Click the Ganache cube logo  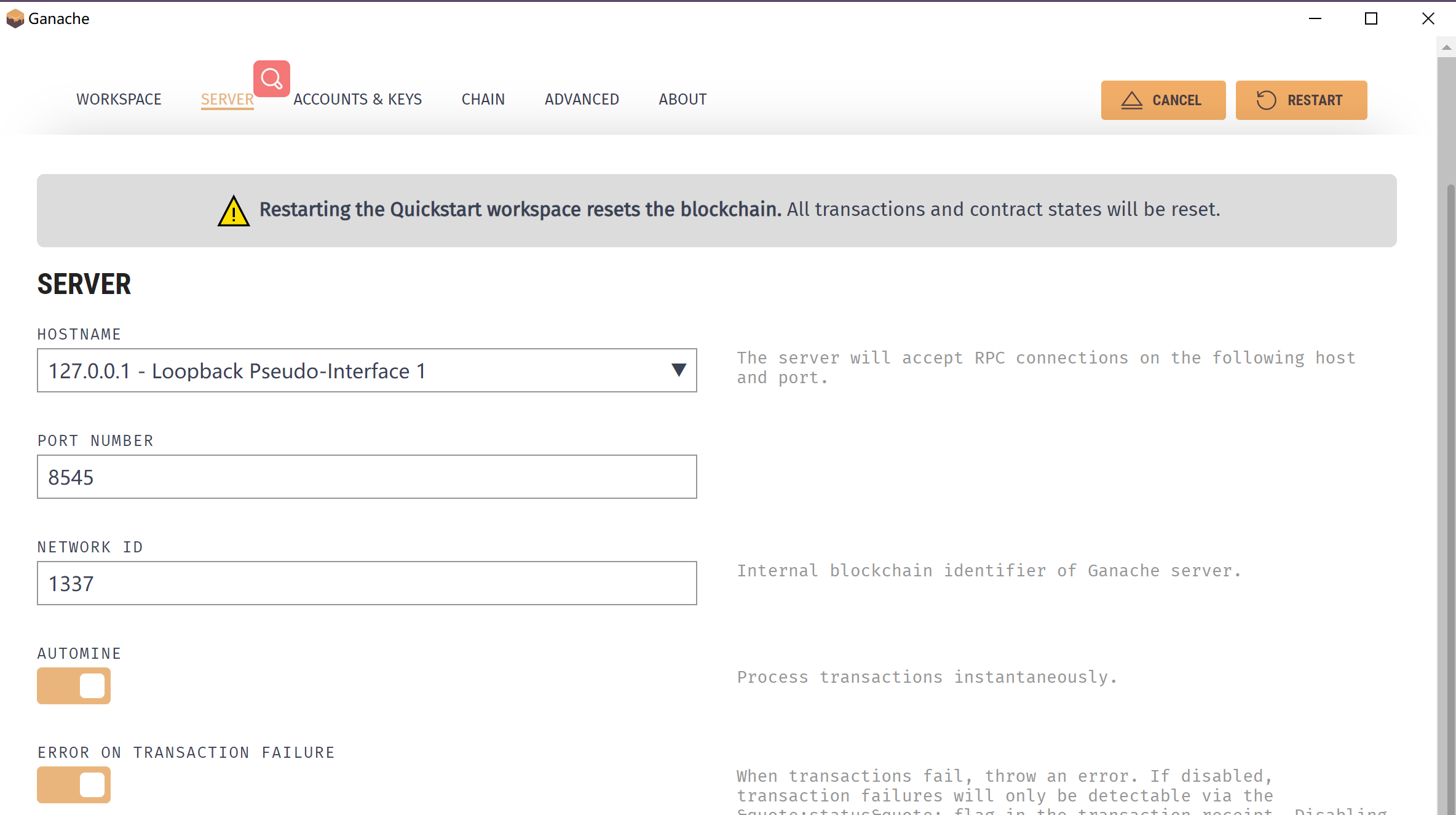pyautogui.click(x=15, y=18)
